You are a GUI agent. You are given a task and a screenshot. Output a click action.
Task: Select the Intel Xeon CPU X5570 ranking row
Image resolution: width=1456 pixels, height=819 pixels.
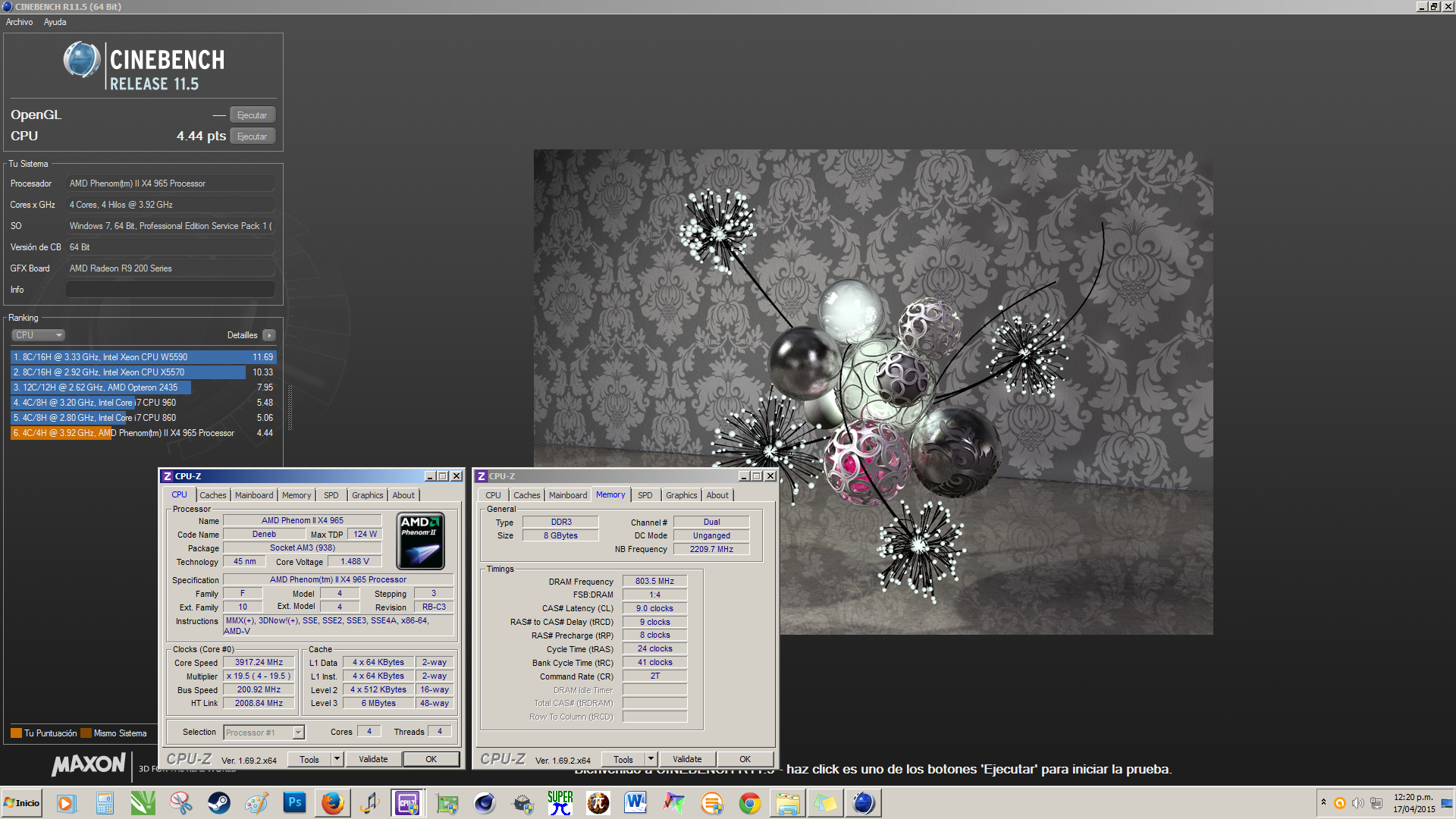pos(143,372)
